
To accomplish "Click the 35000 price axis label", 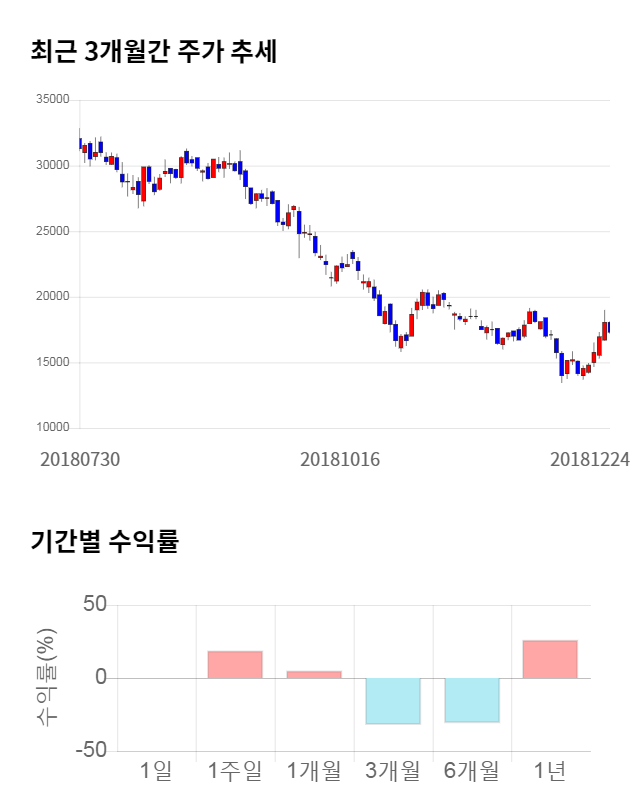I will coord(52,100).
